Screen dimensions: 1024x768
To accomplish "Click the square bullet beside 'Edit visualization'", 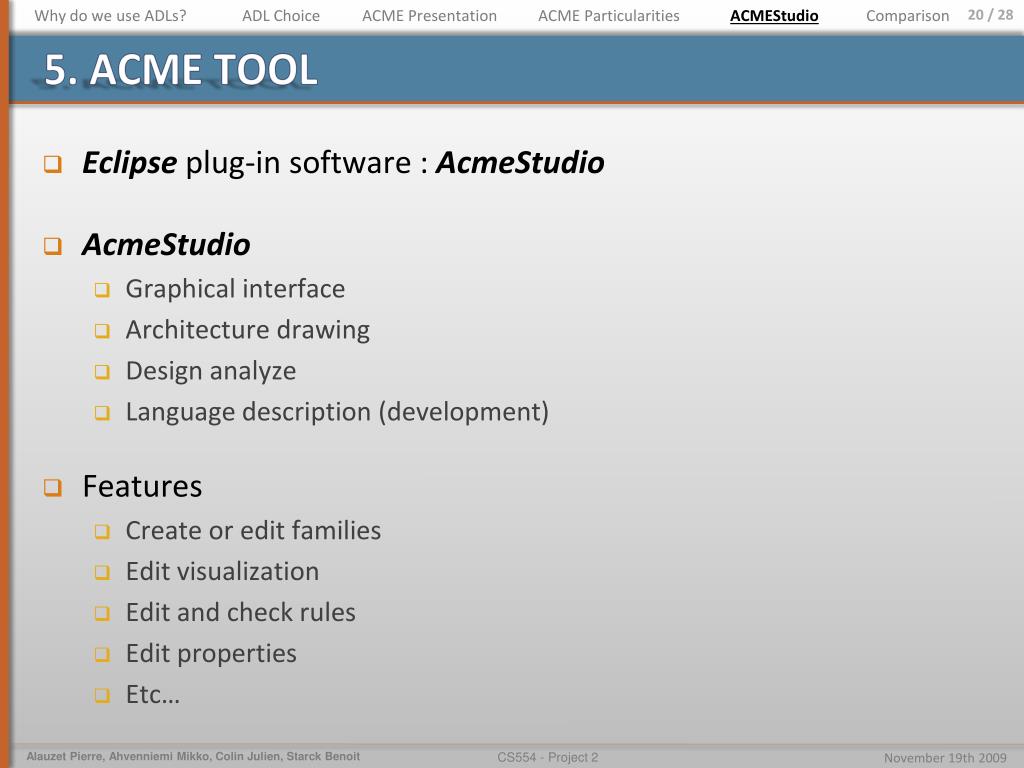I will pyautogui.click(x=102, y=572).
